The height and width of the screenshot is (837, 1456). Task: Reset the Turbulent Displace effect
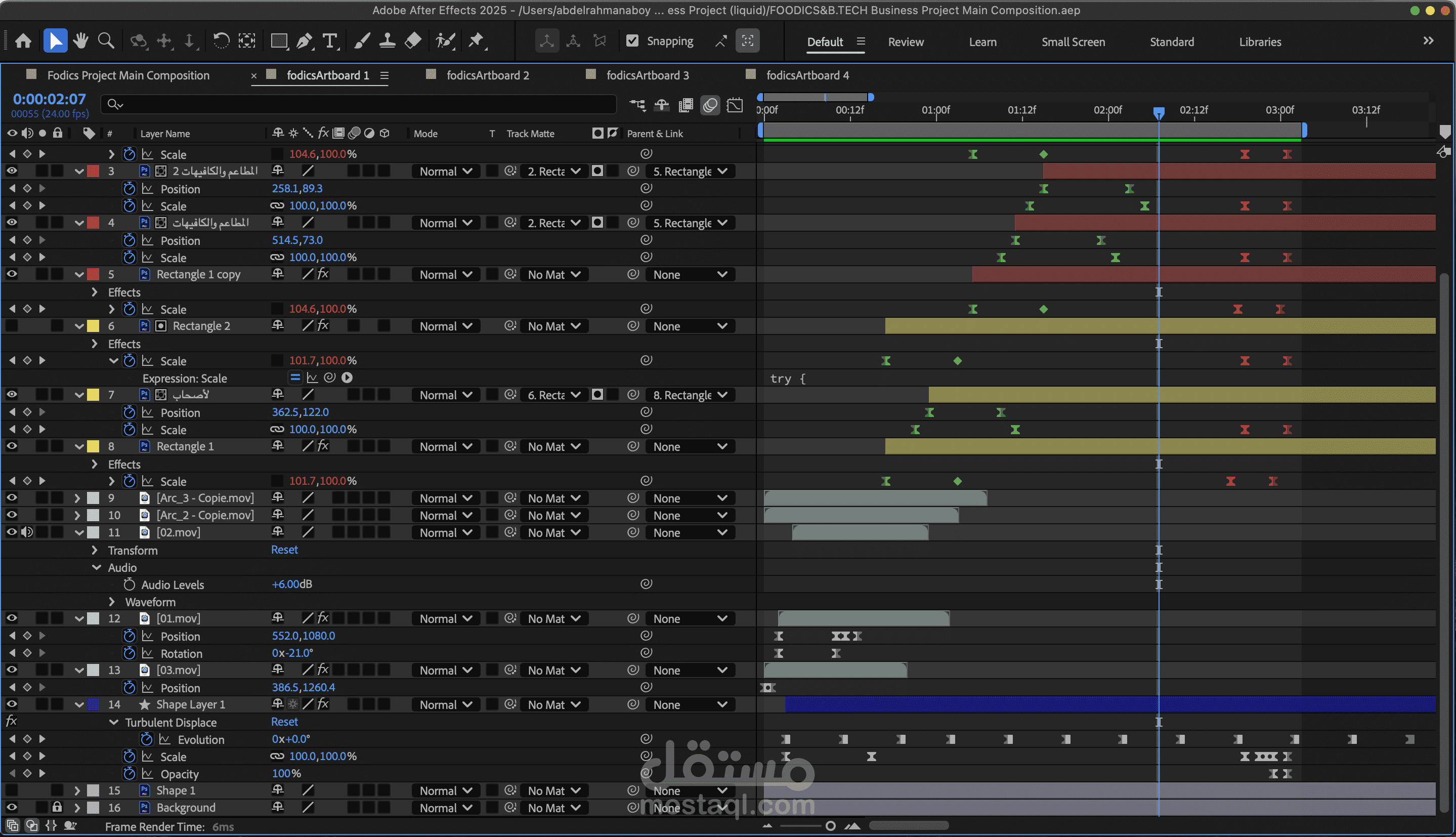pos(284,722)
